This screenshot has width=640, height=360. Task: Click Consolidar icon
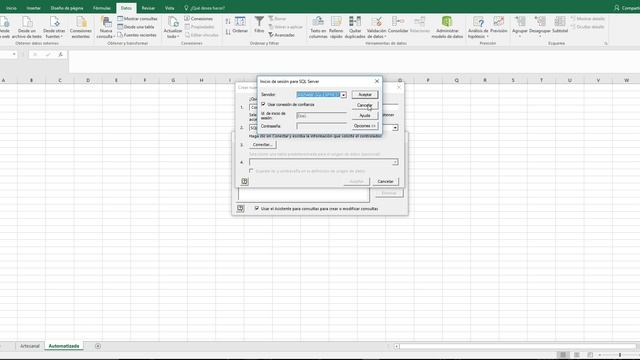[398, 25]
